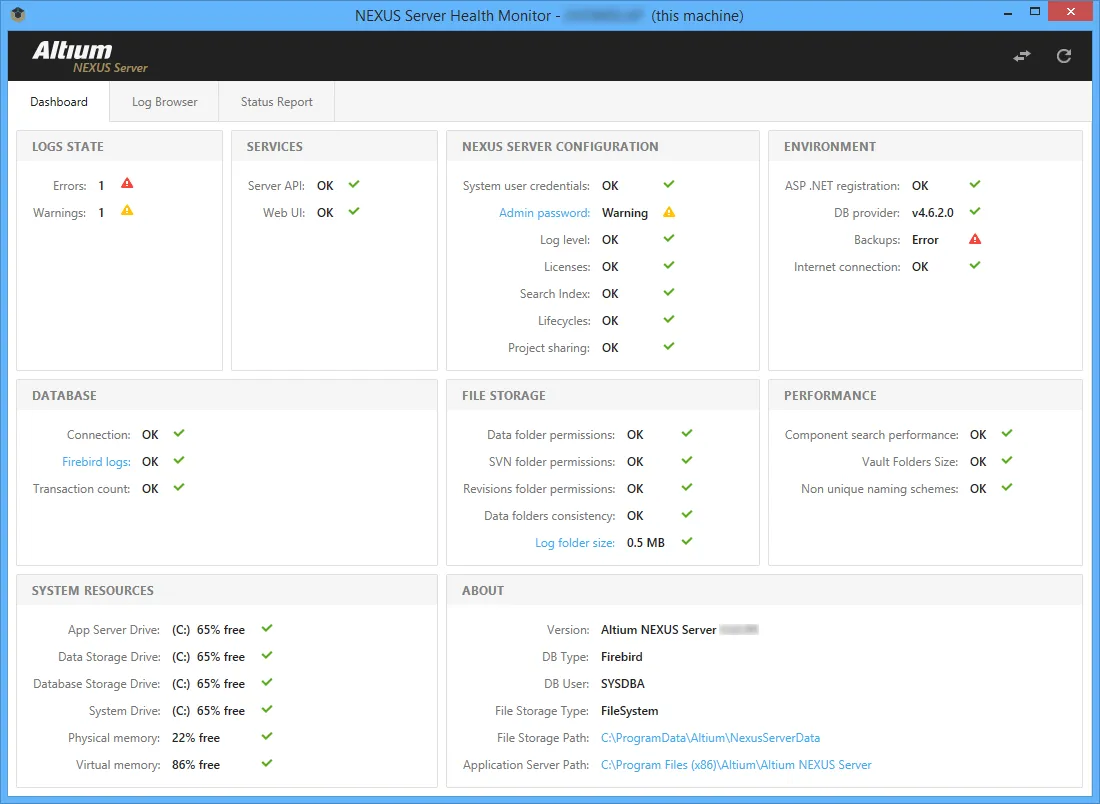The height and width of the screenshot is (804, 1100).
Task: Click the check icon for Transaction count
Action: point(179,488)
